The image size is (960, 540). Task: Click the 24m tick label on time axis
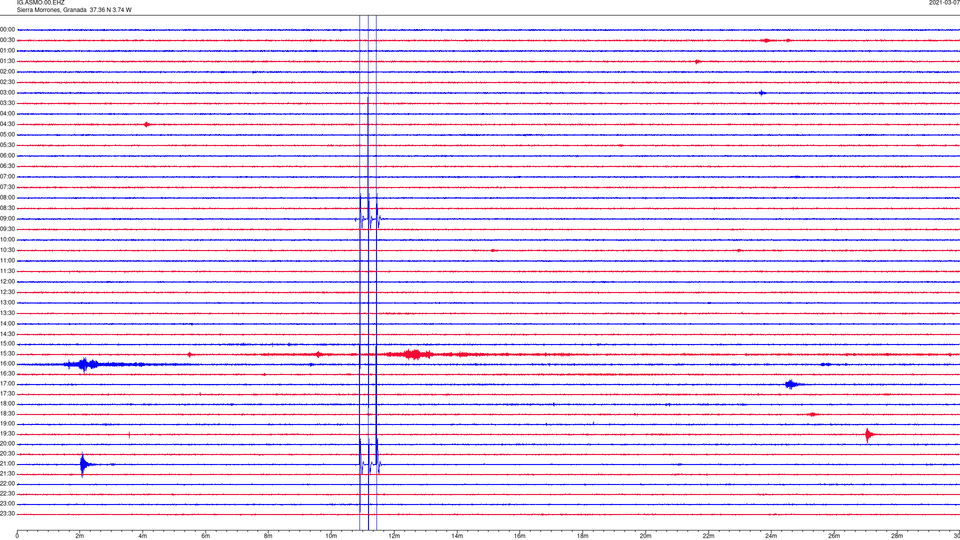tap(771, 536)
